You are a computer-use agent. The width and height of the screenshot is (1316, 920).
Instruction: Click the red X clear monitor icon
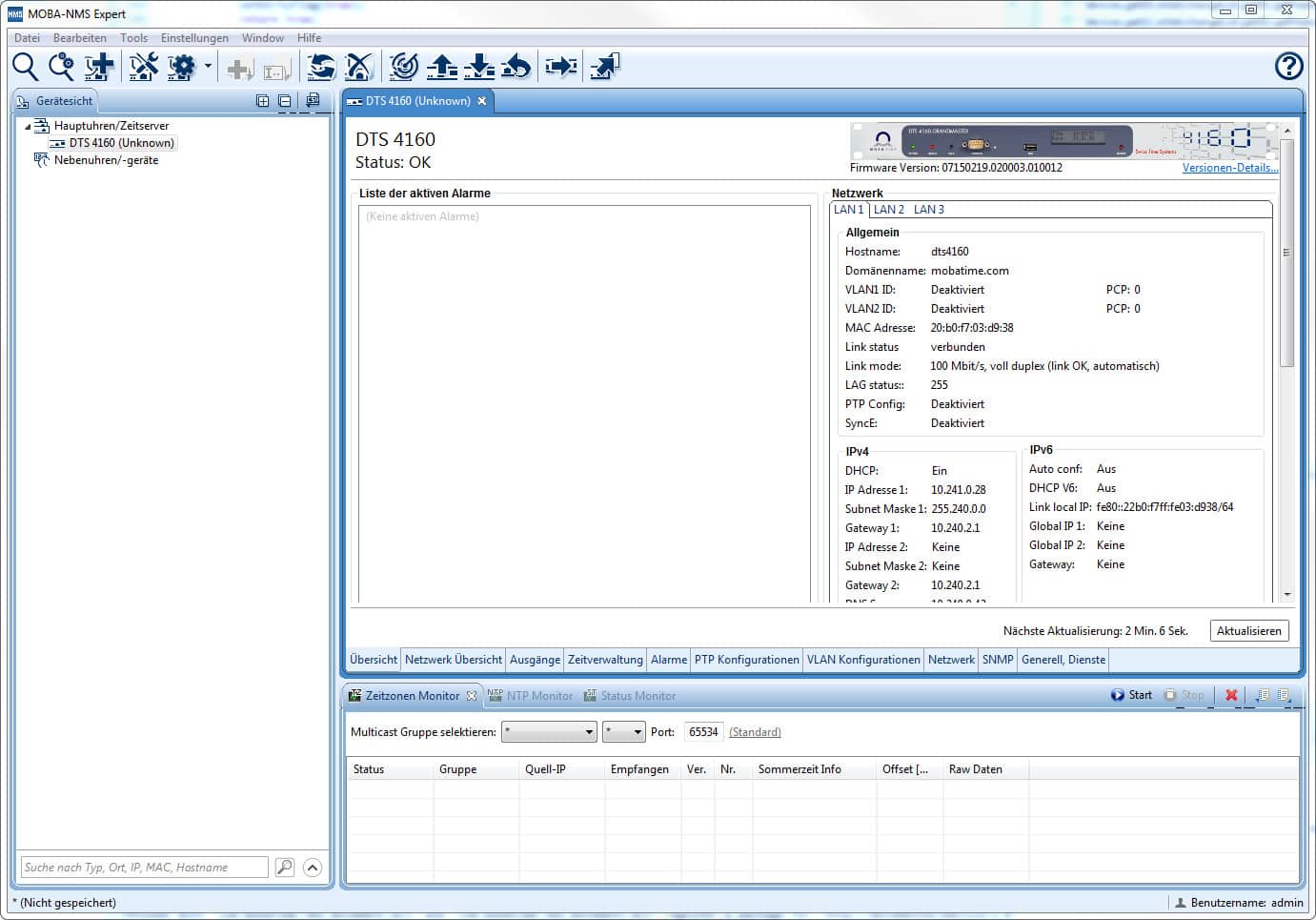(x=1231, y=695)
